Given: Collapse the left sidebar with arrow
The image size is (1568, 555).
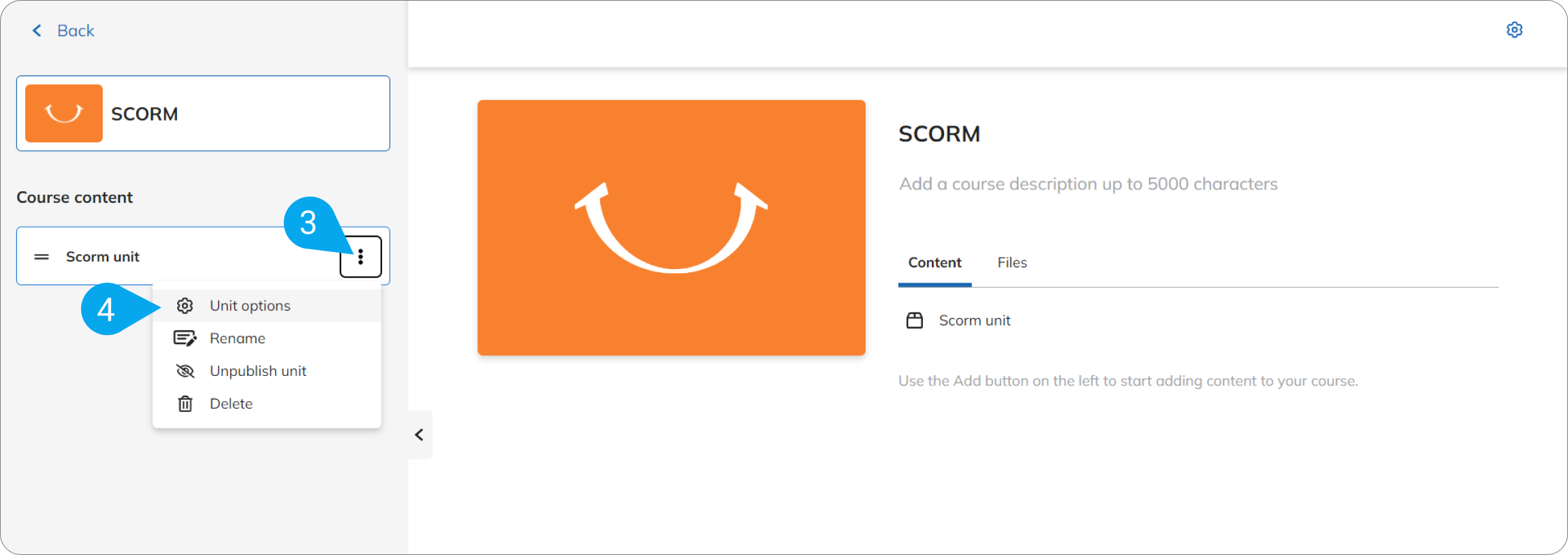Looking at the screenshot, I should (420, 434).
